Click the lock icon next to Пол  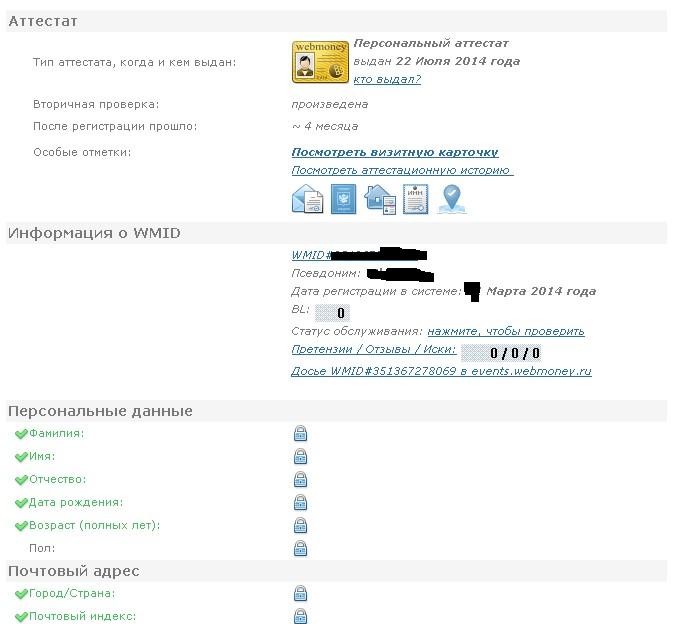tap(300, 548)
